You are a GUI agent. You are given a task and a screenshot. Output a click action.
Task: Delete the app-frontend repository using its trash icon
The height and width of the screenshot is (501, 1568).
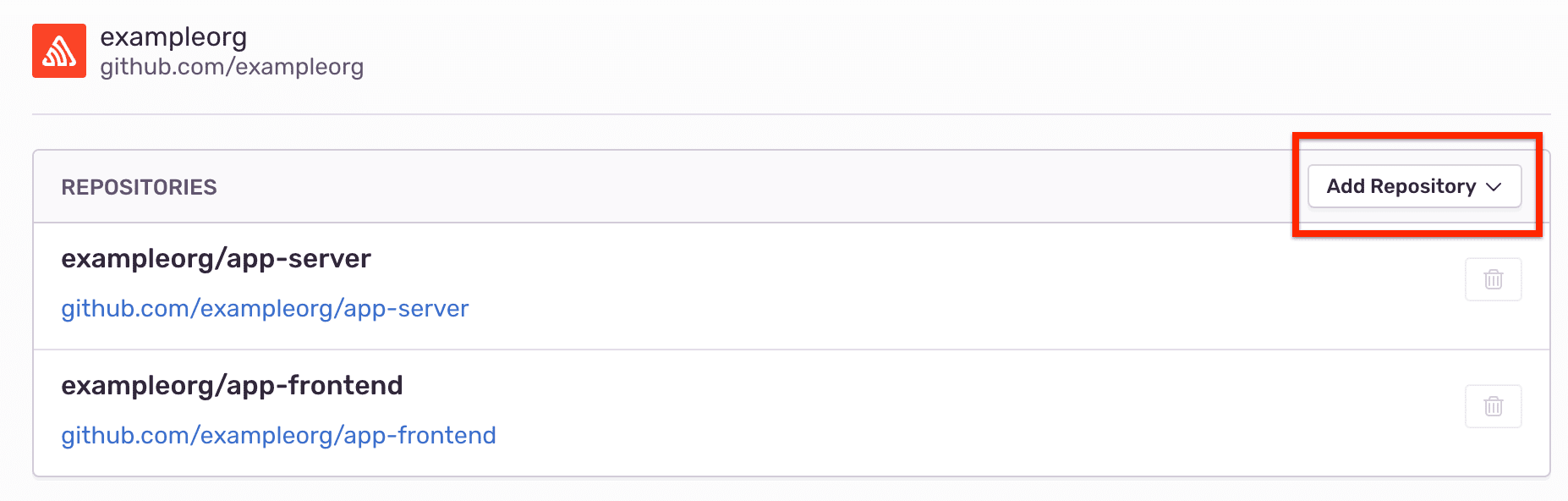point(1493,406)
